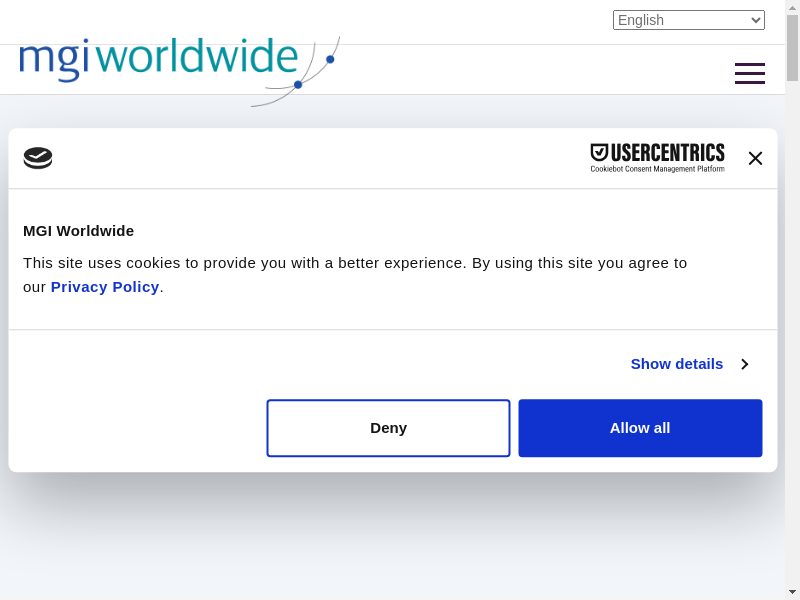Click the Cookiebot Consent Management Platform tagline

[657, 169]
